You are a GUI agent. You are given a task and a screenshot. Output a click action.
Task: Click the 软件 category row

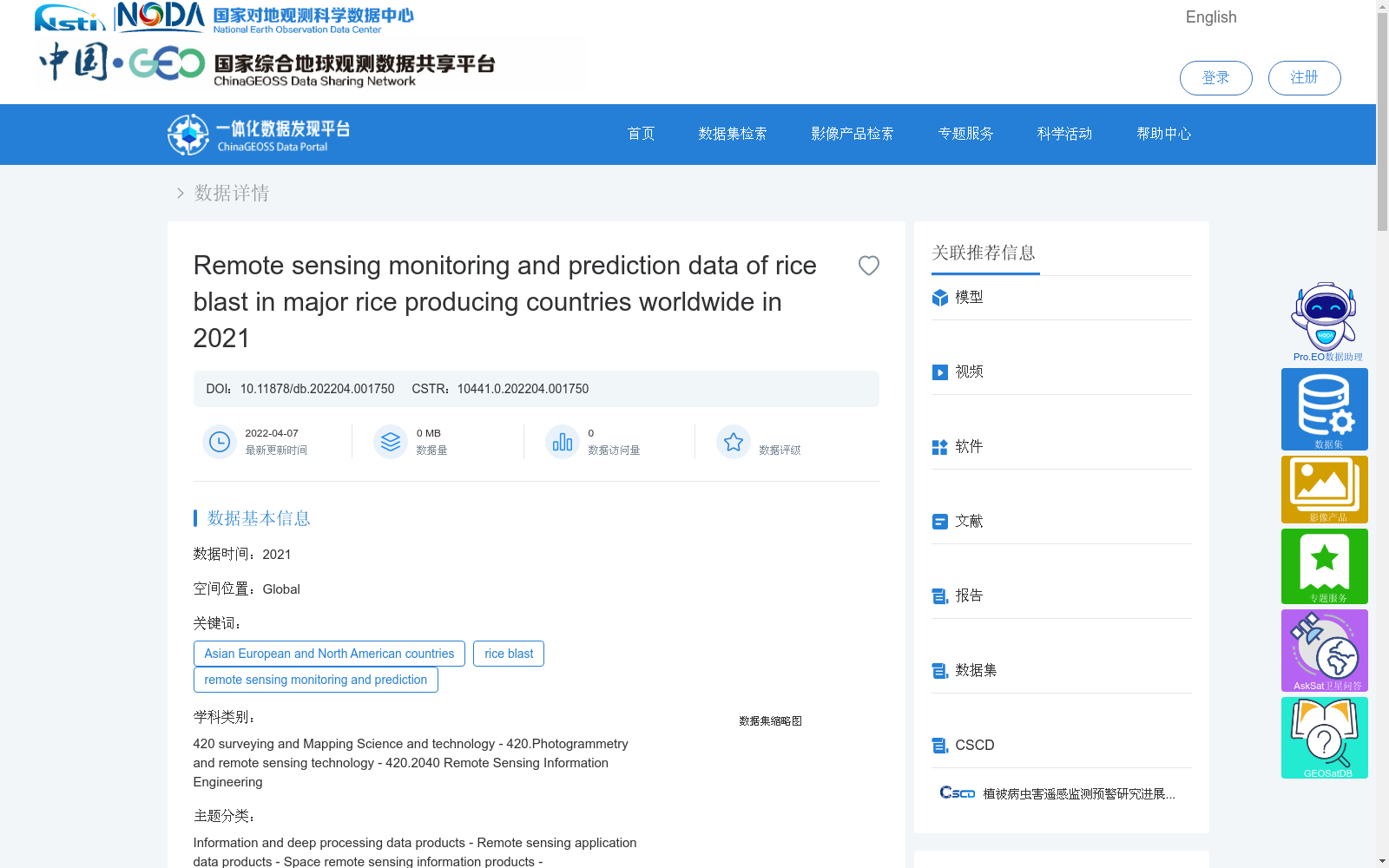1062,447
